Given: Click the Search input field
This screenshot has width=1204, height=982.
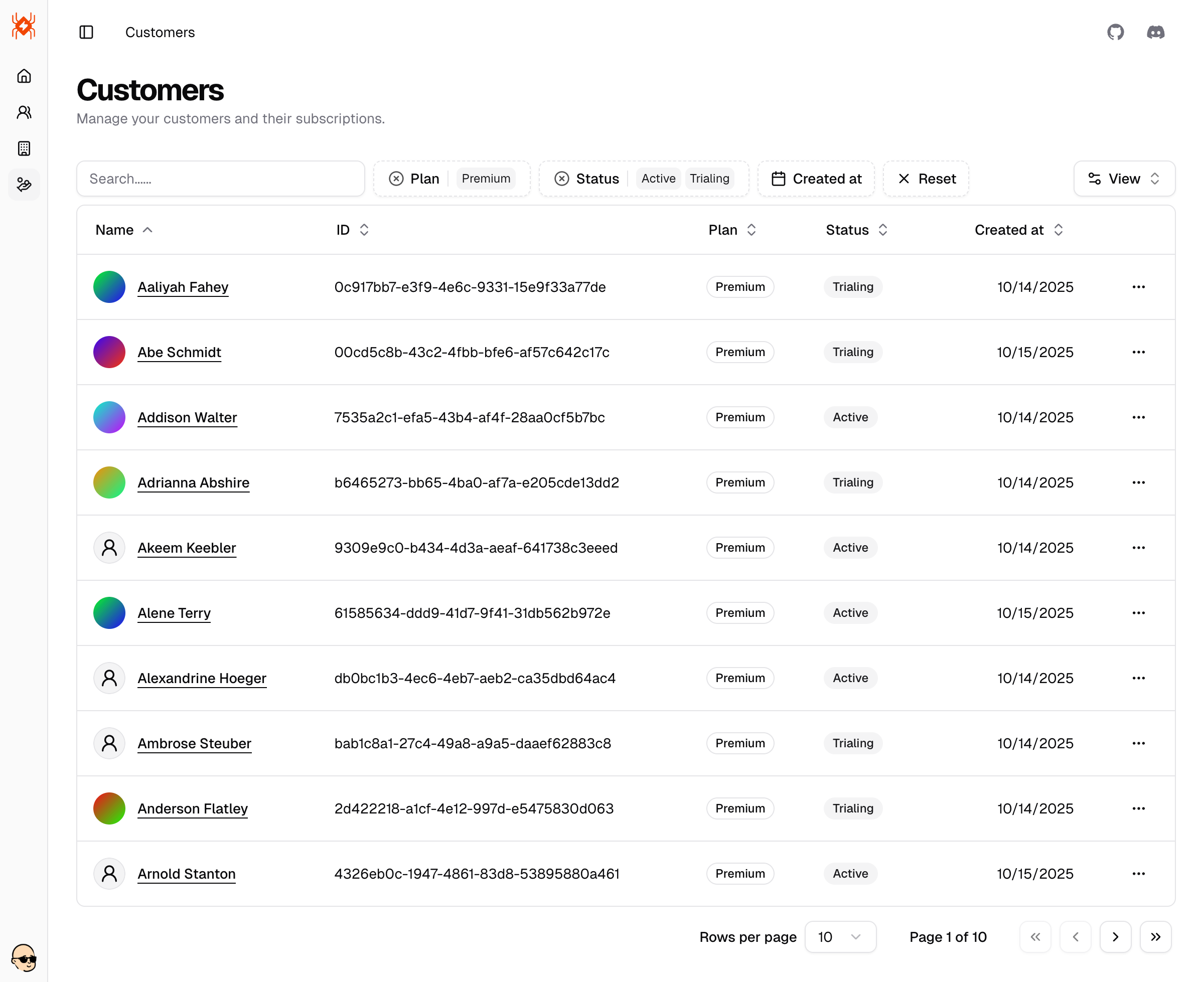Looking at the screenshot, I should click(x=221, y=179).
